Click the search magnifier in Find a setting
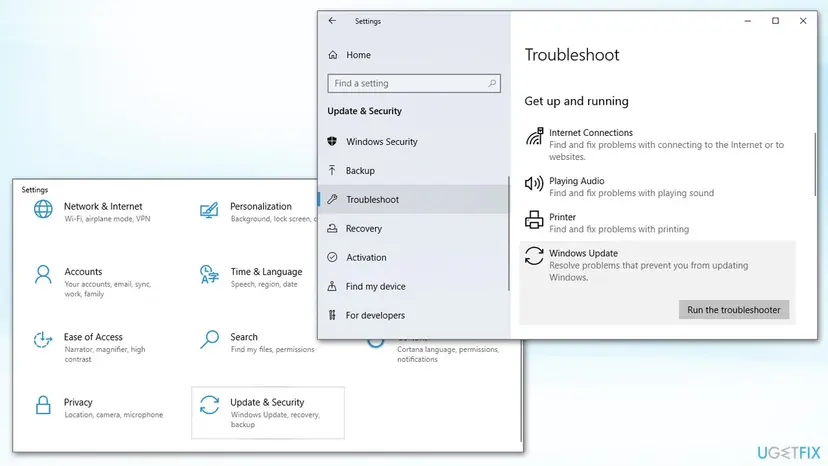Screen dimensions: 828x466 492,83
